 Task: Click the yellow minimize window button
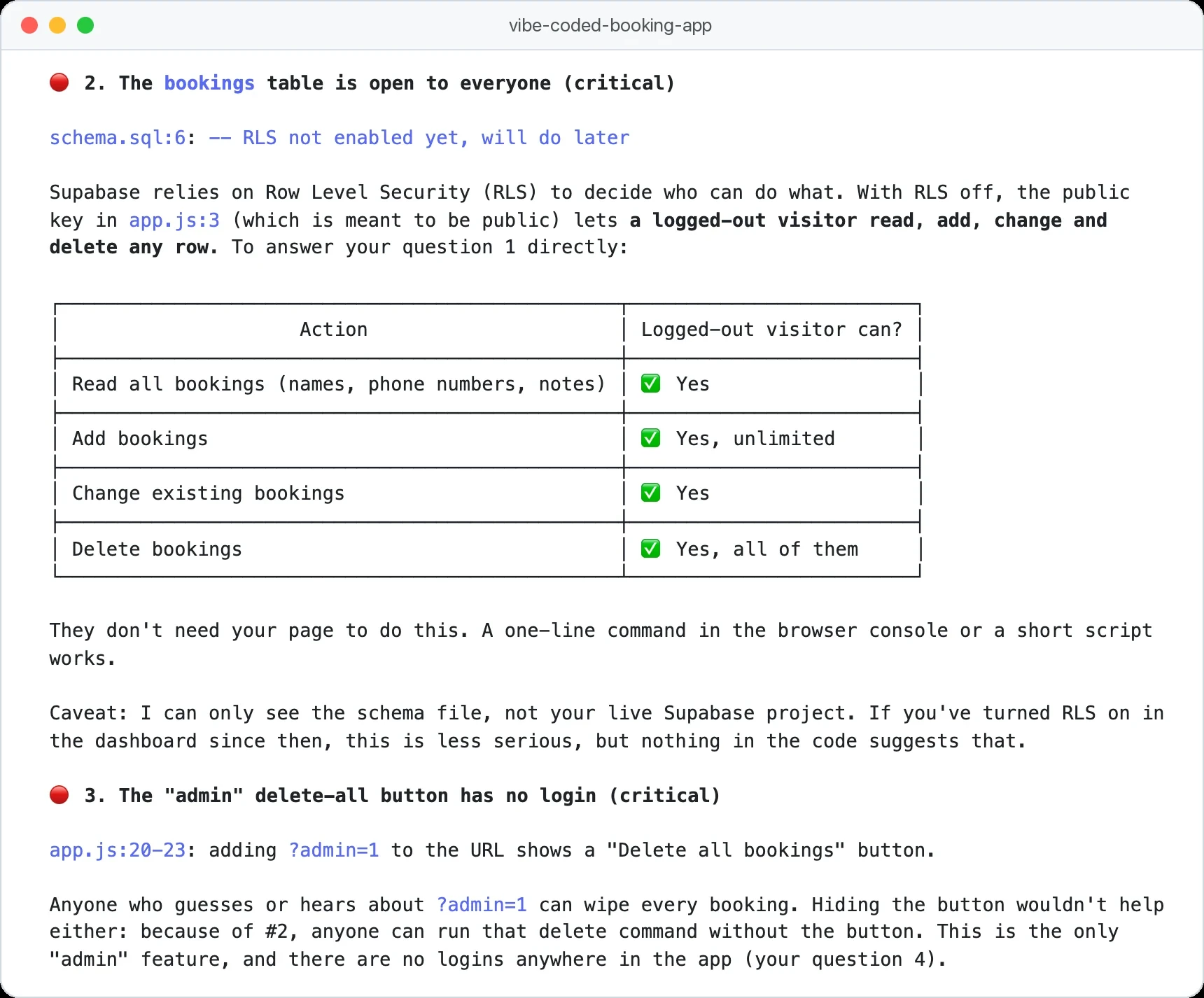coord(57,25)
